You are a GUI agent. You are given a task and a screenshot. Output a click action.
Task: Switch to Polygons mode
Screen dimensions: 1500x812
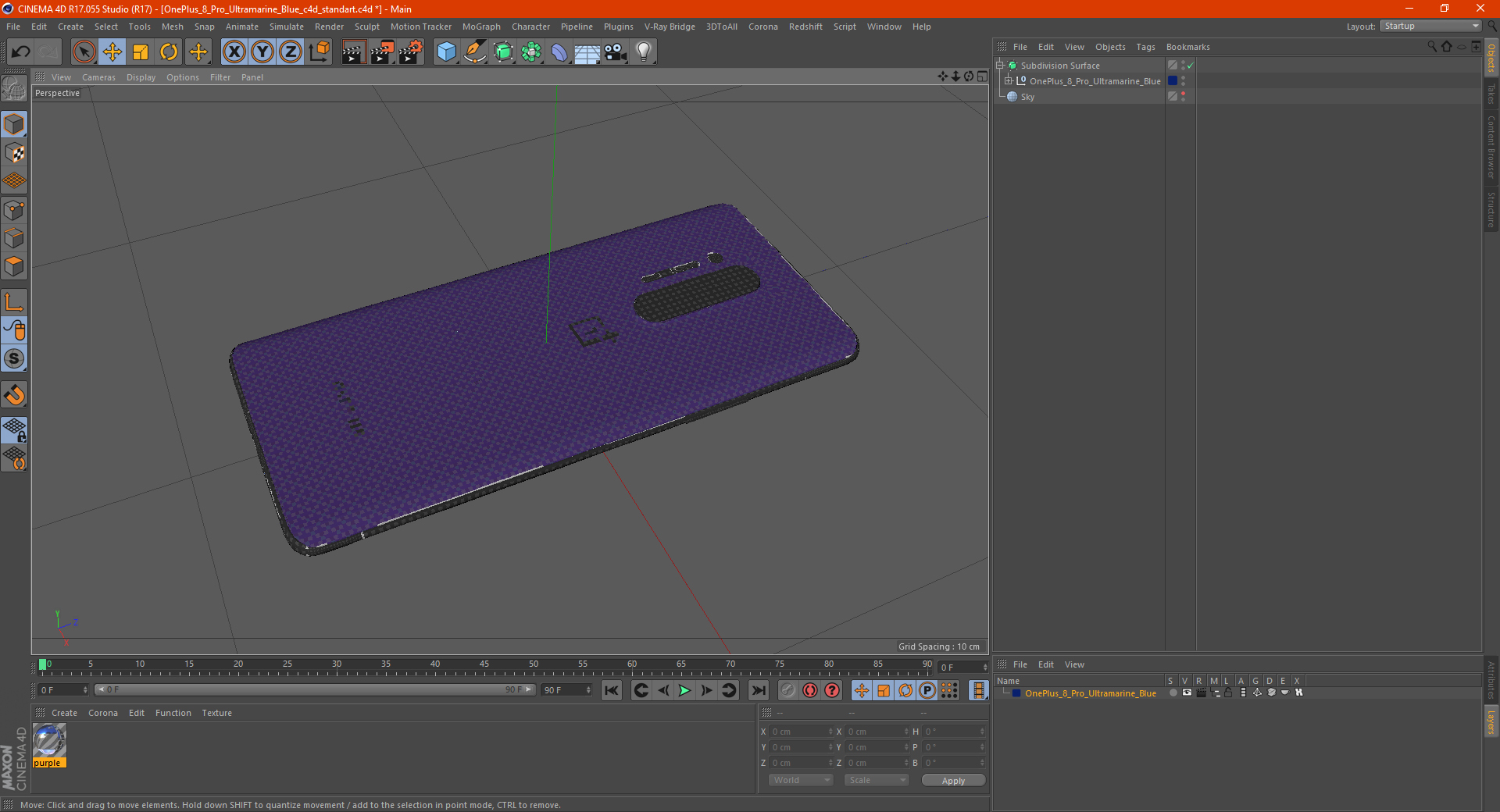tap(14, 266)
